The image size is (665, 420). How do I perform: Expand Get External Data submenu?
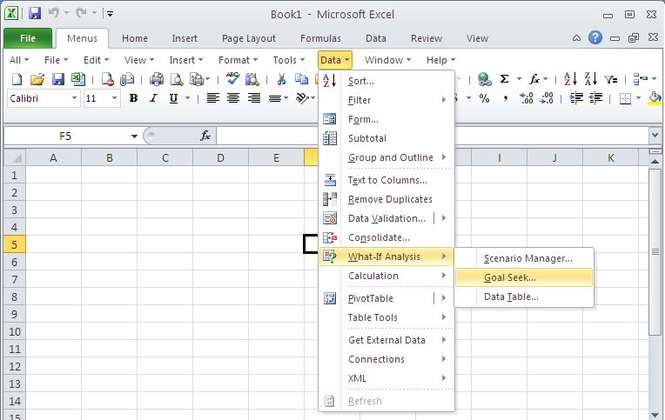[x=386, y=340]
